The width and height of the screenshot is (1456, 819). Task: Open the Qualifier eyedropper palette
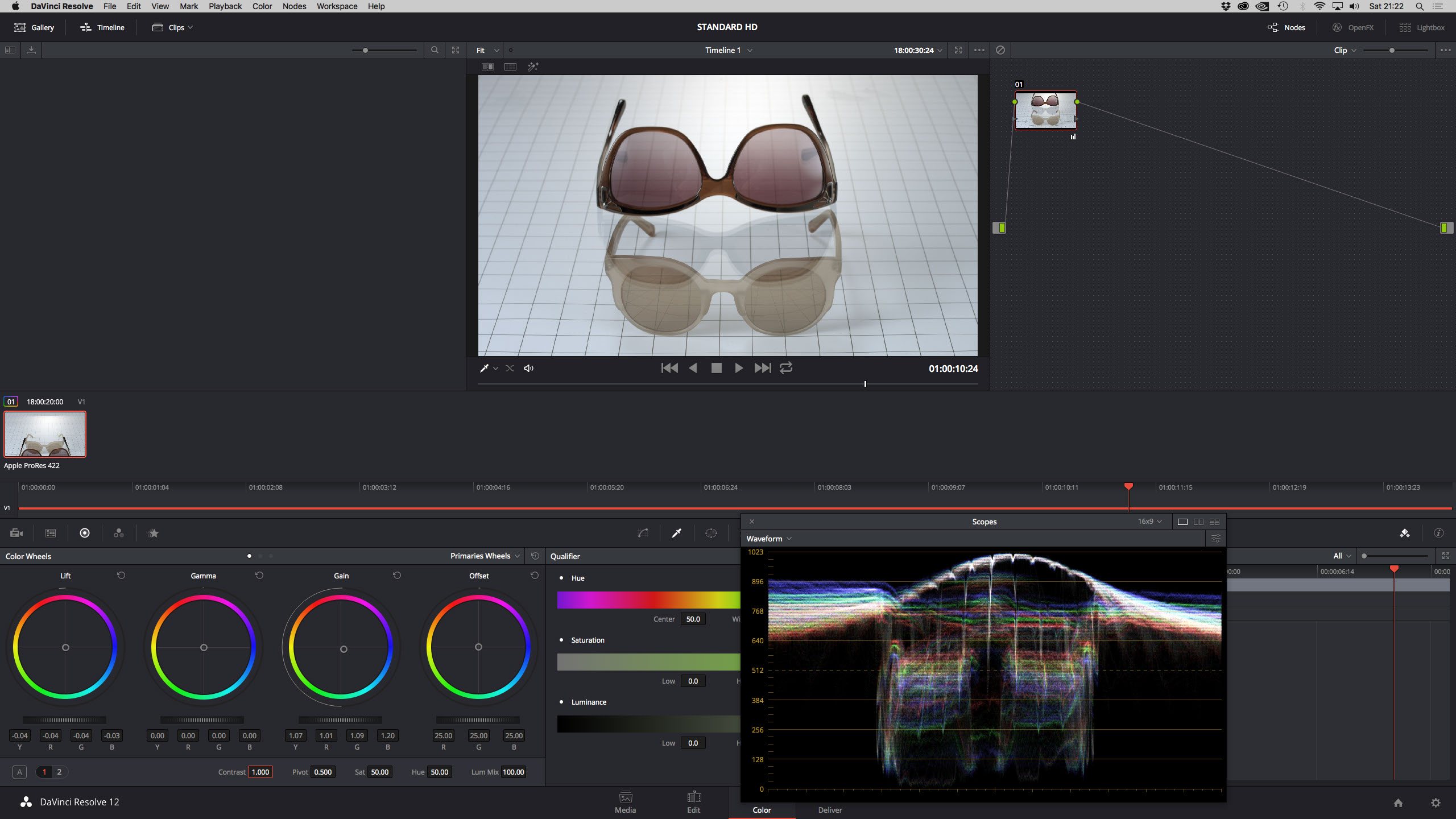[676, 533]
